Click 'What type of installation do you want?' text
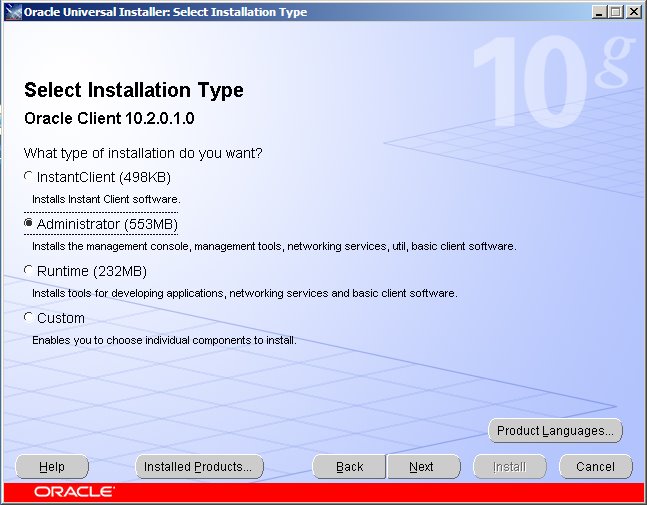Viewport: 647px width, 505px height. [x=143, y=153]
